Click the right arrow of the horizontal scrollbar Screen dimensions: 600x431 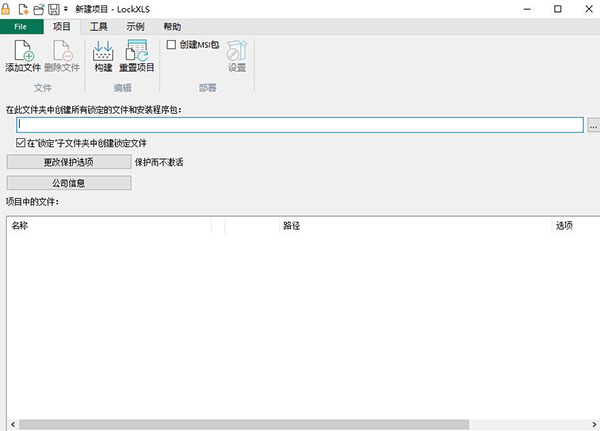click(x=594, y=424)
